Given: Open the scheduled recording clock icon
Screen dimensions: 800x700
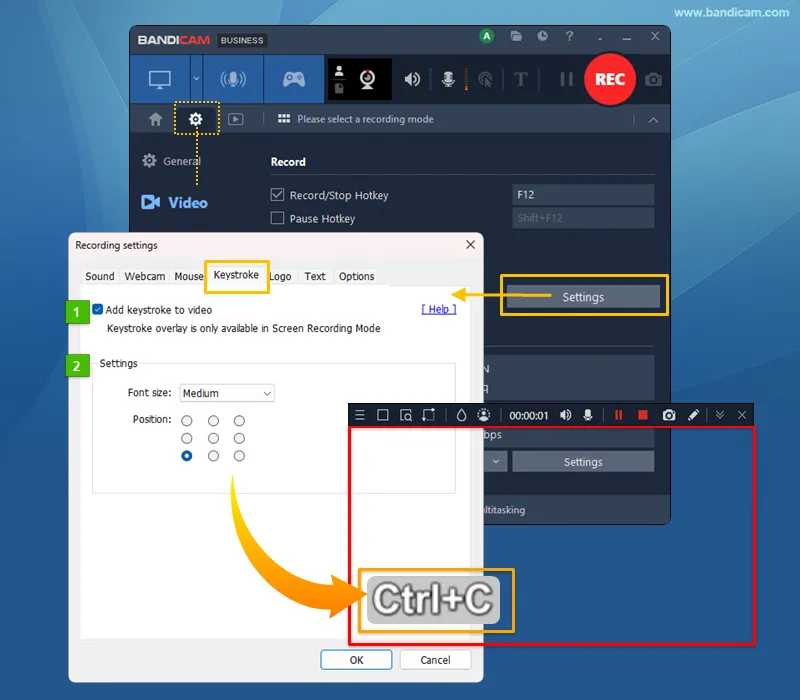Looking at the screenshot, I should coord(542,36).
